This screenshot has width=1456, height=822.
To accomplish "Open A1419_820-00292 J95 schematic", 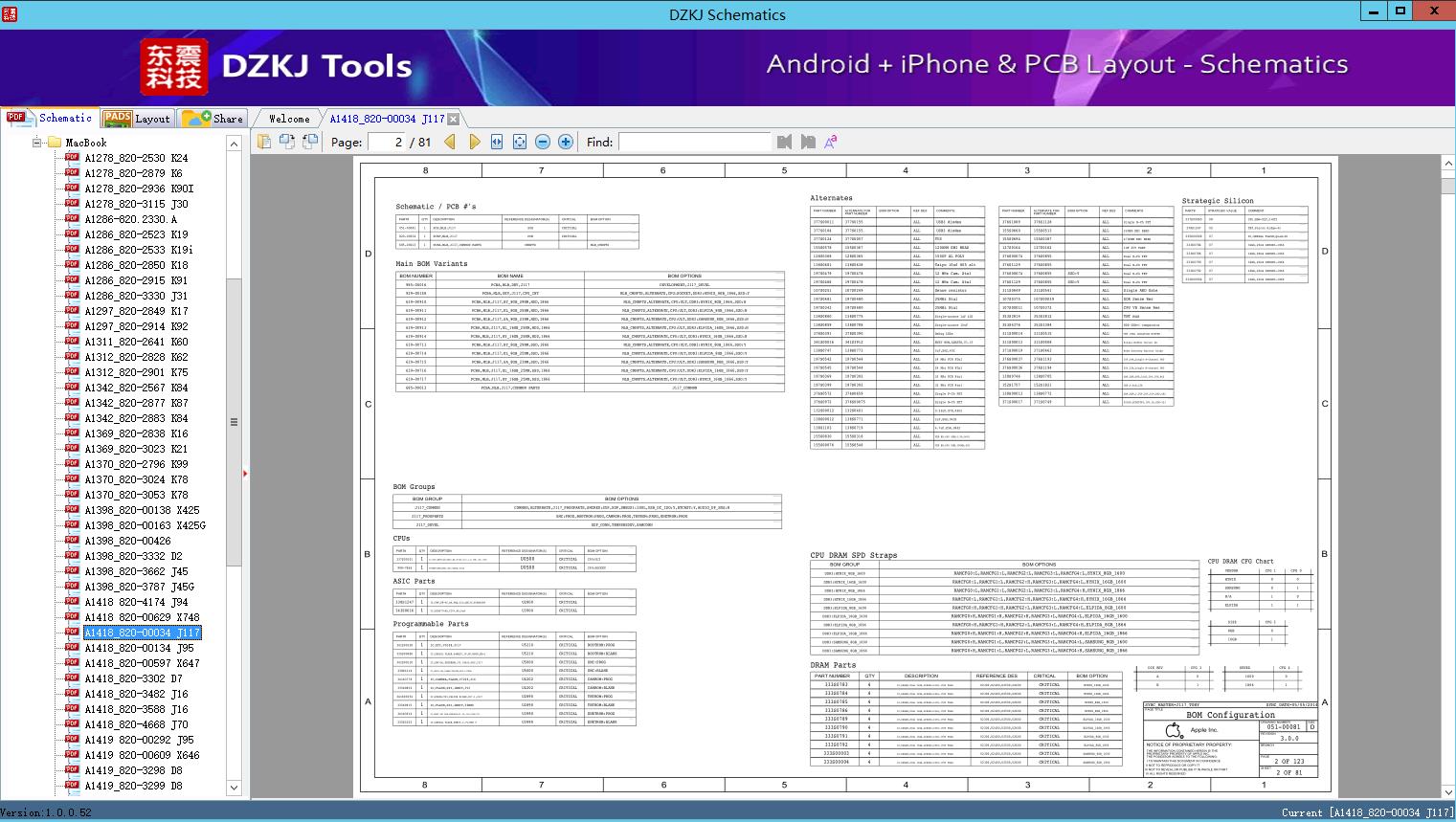I will [x=139, y=740].
